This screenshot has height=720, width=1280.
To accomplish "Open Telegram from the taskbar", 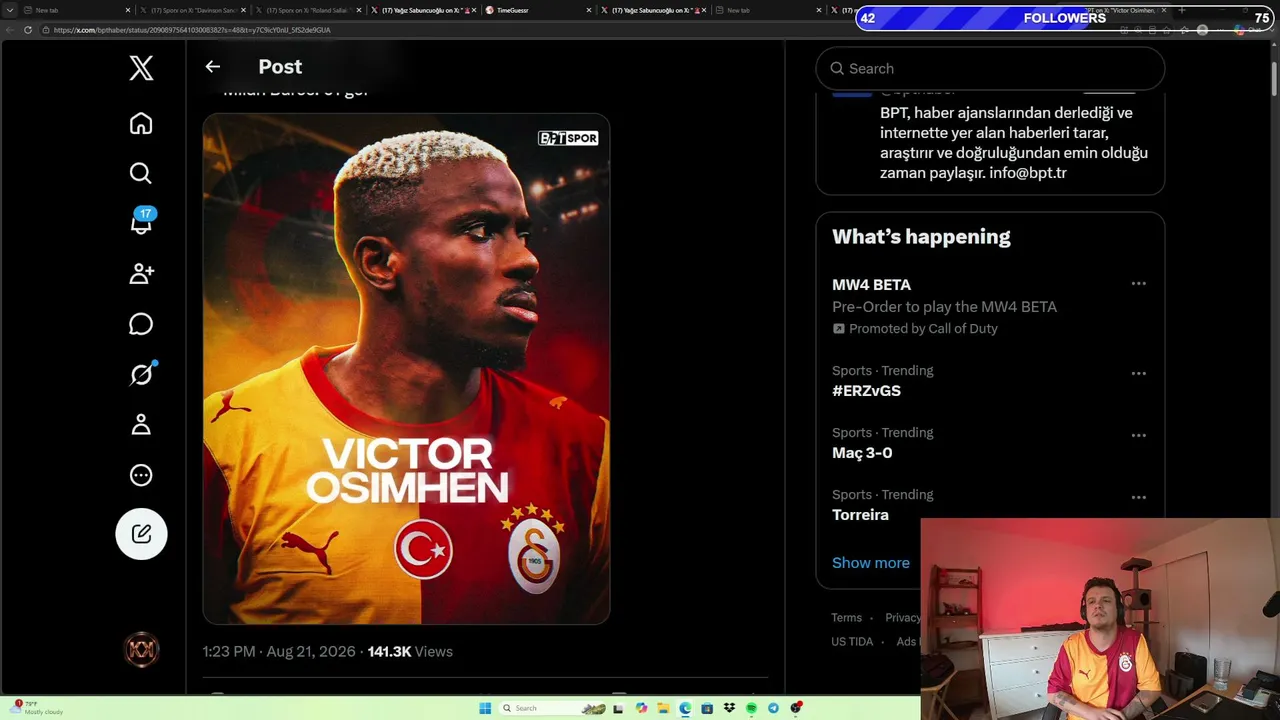I will pyautogui.click(x=773, y=708).
